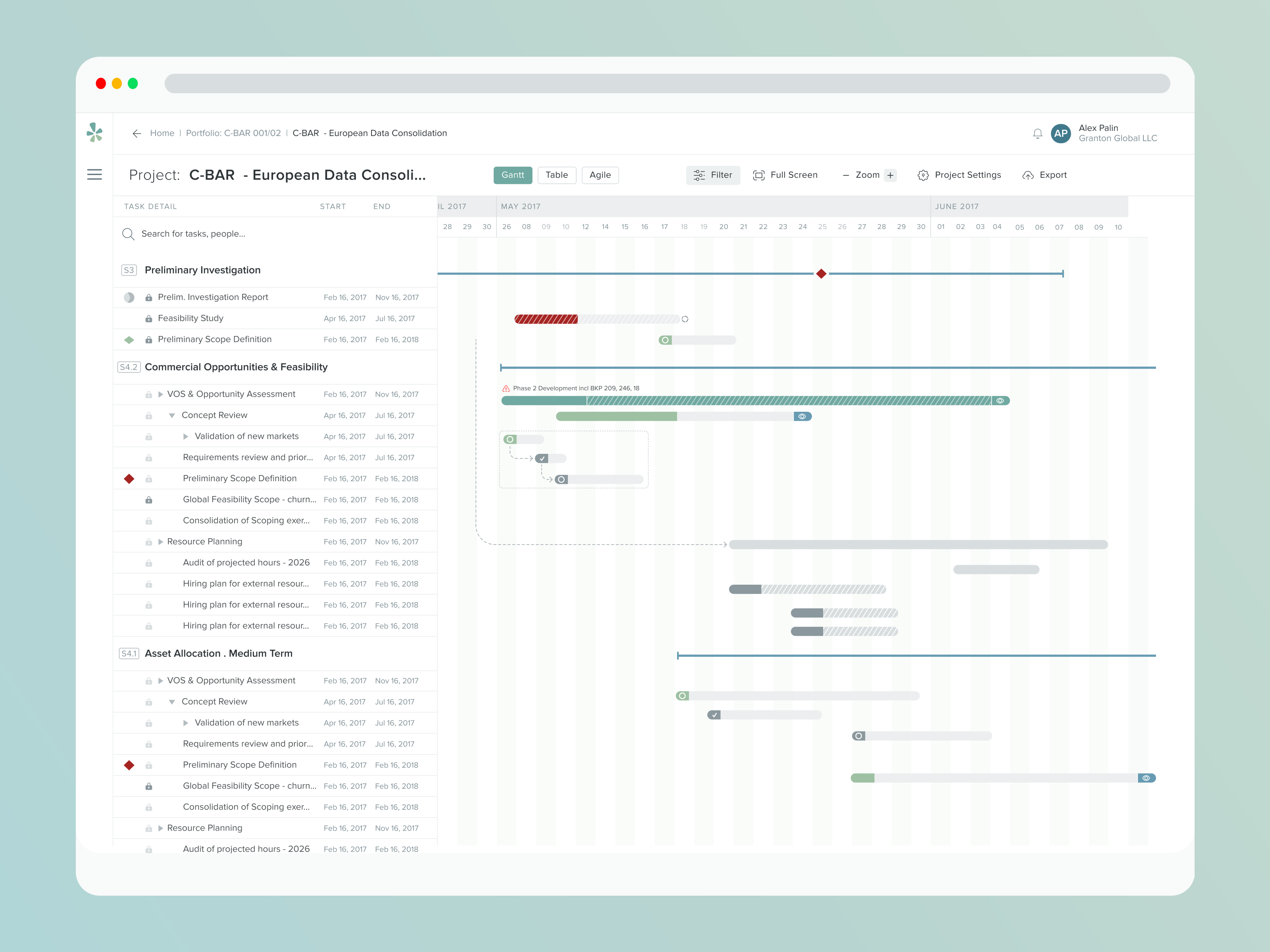Switch to the Agile view
This screenshot has width=1270, height=952.
pos(600,175)
